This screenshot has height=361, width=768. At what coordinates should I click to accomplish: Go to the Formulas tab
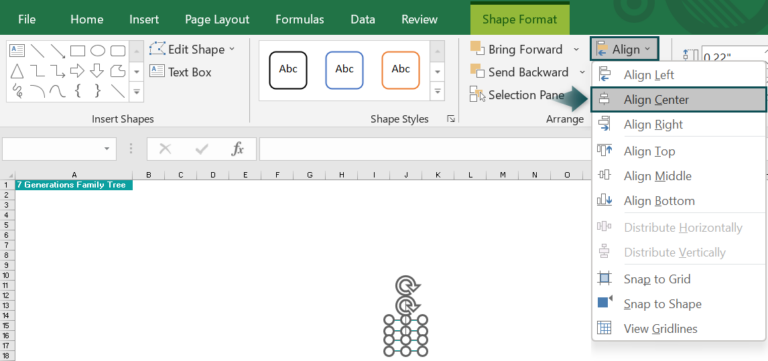click(300, 20)
